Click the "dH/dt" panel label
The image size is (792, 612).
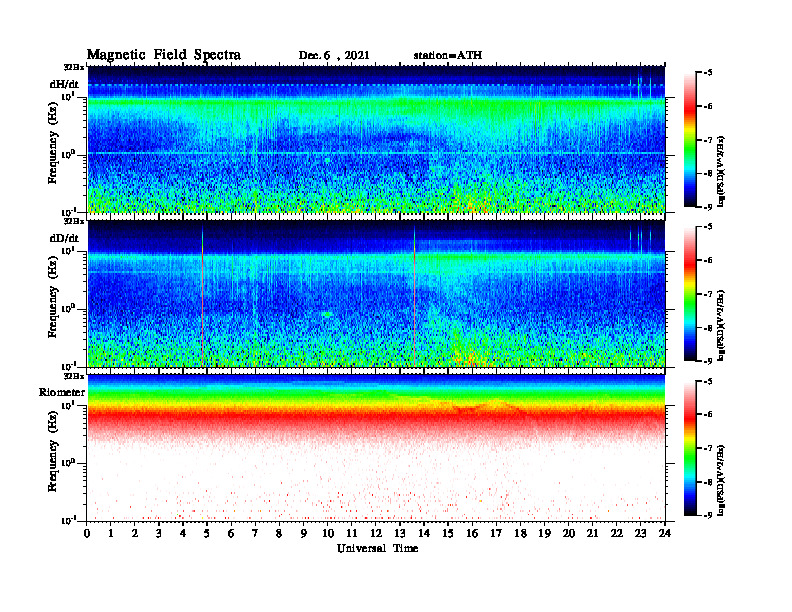click(64, 84)
